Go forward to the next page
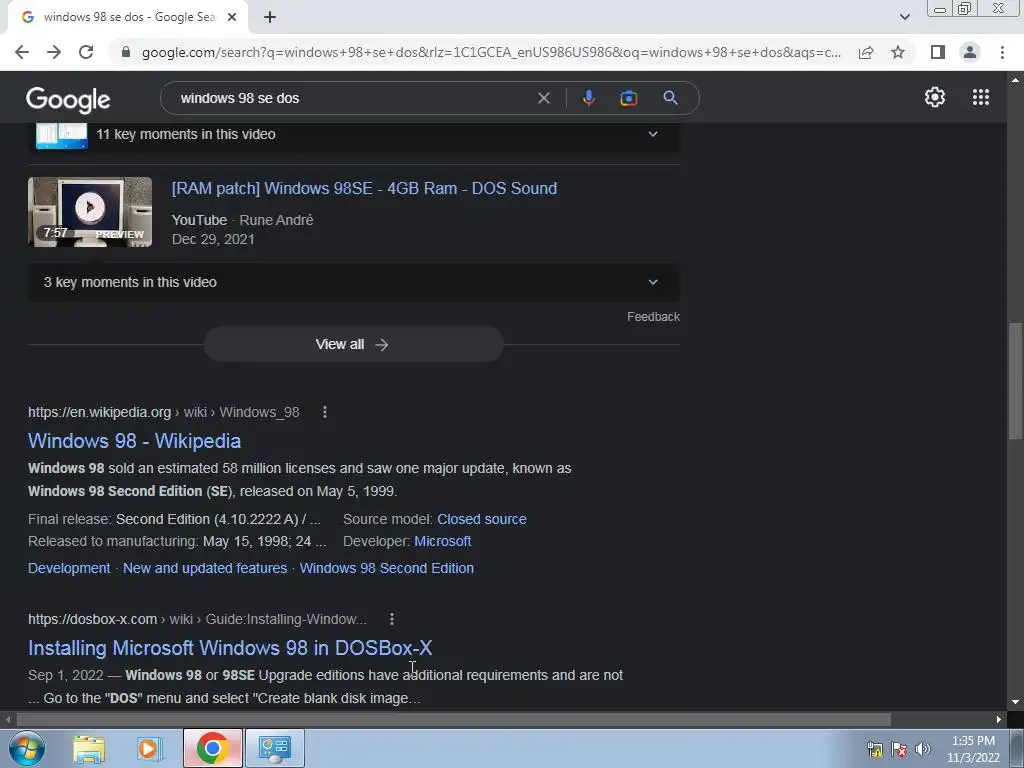 pos(54,52)
